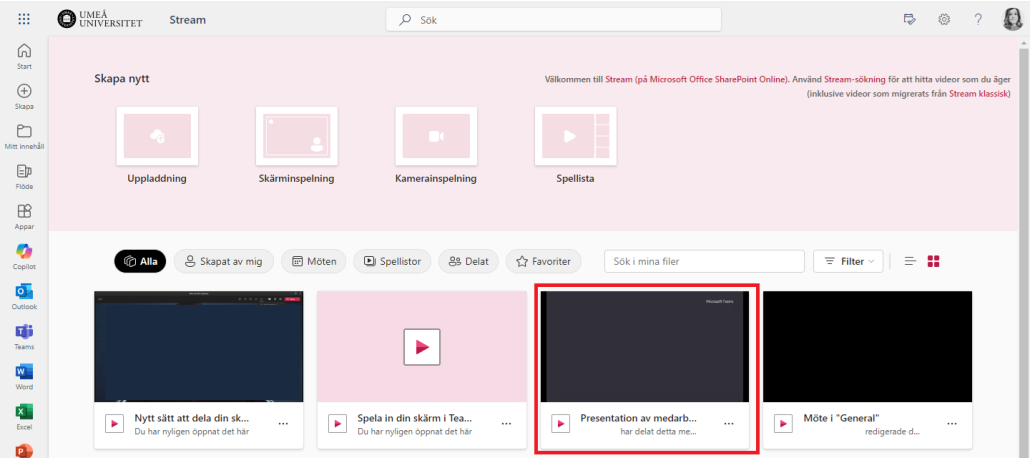Open more options for Nytt sätt video

point(283,424)
